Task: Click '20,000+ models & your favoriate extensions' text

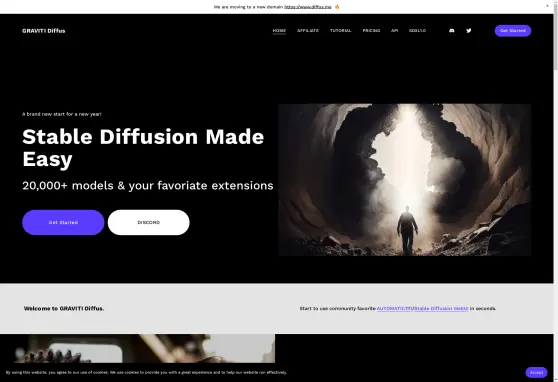Action: coord(148,186)
